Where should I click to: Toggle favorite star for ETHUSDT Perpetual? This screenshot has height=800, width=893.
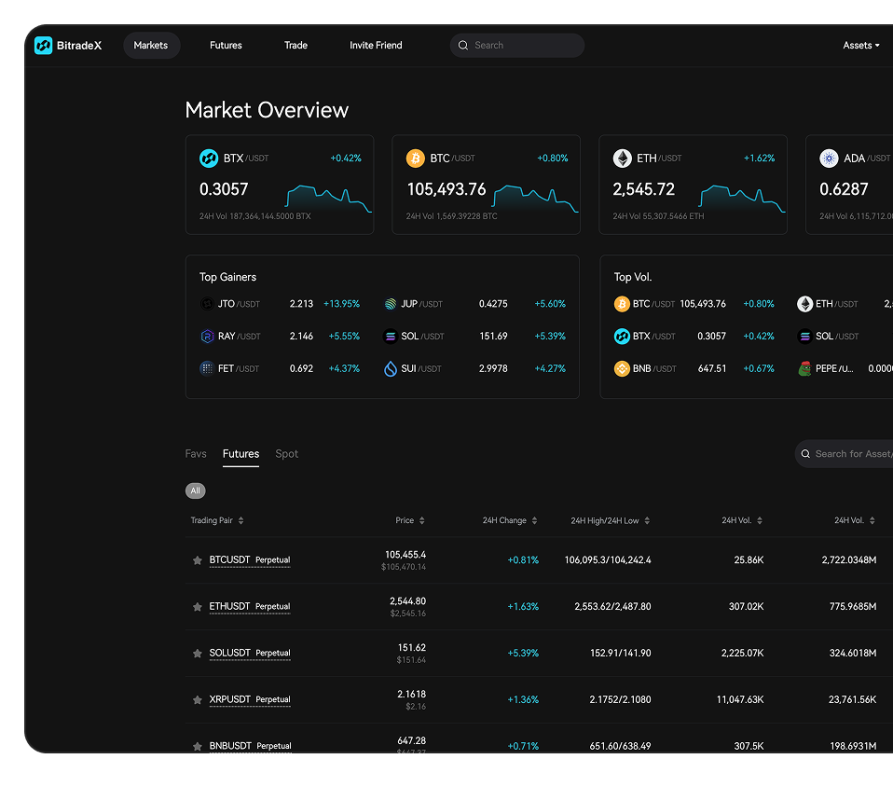[197, 607]
